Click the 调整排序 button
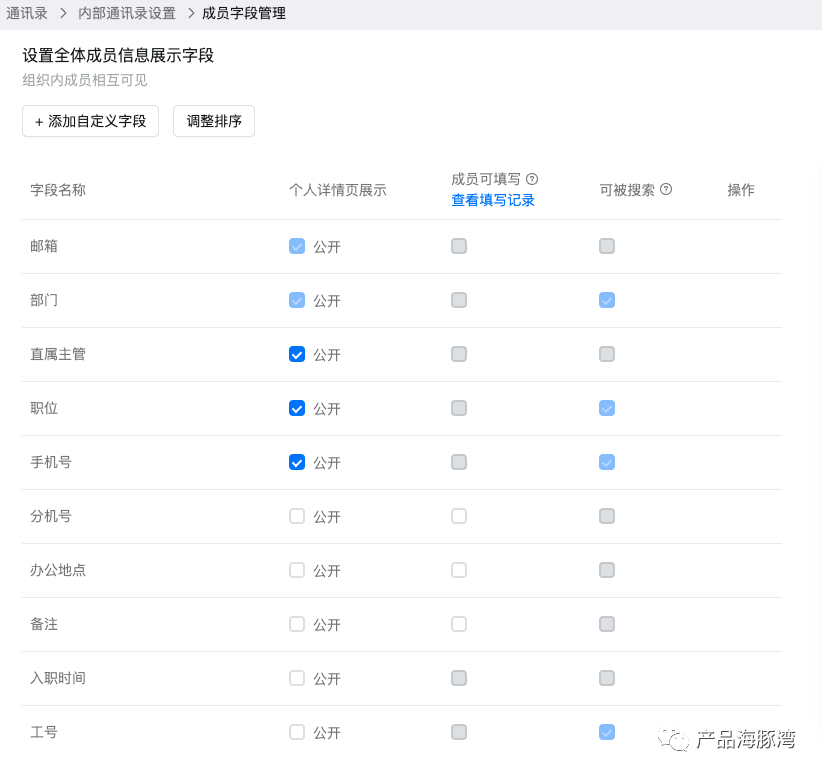The image size is (822, 775). coord(214,121)
